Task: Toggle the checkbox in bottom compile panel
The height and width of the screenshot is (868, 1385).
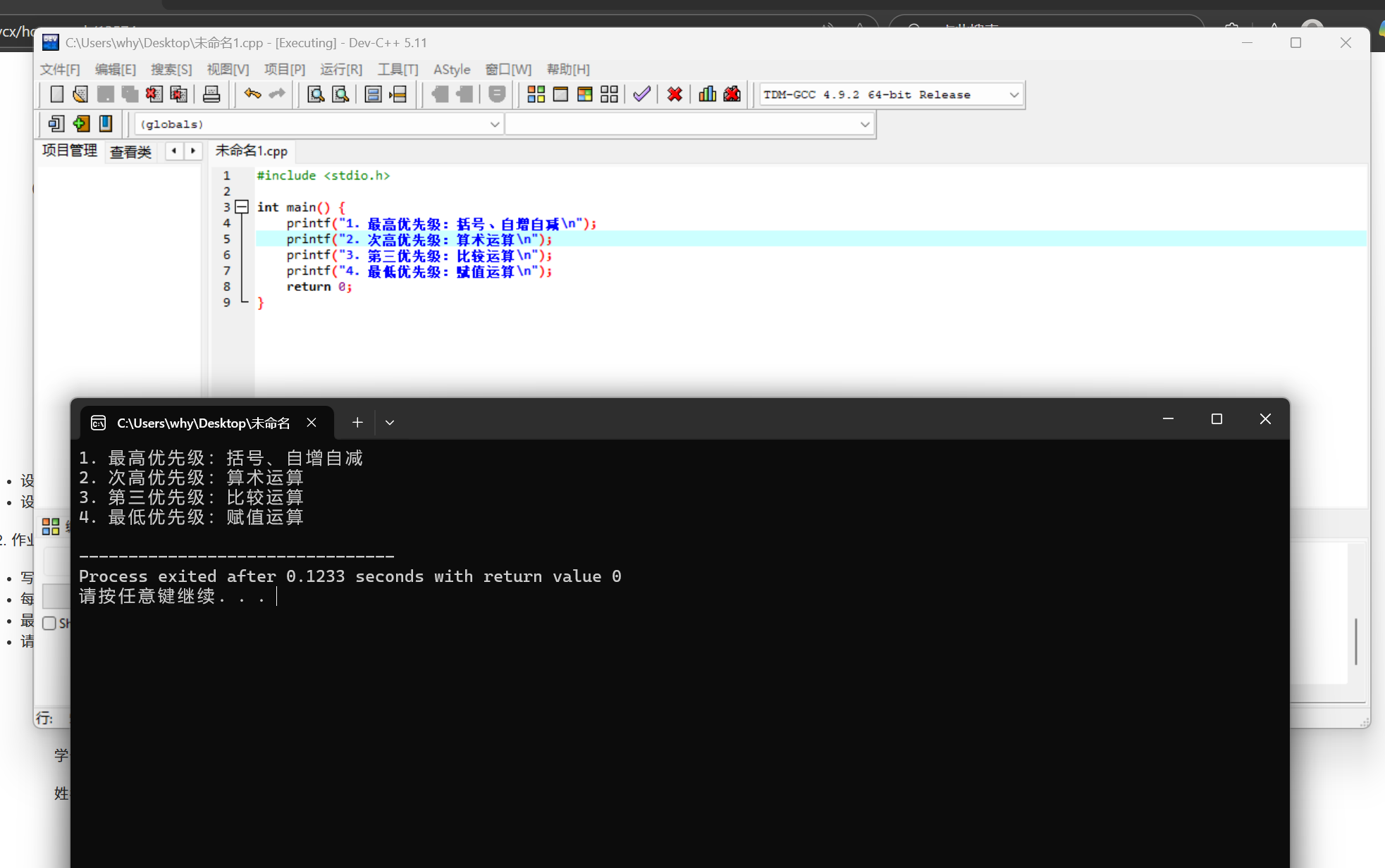Action: click(x=49, y=624)
